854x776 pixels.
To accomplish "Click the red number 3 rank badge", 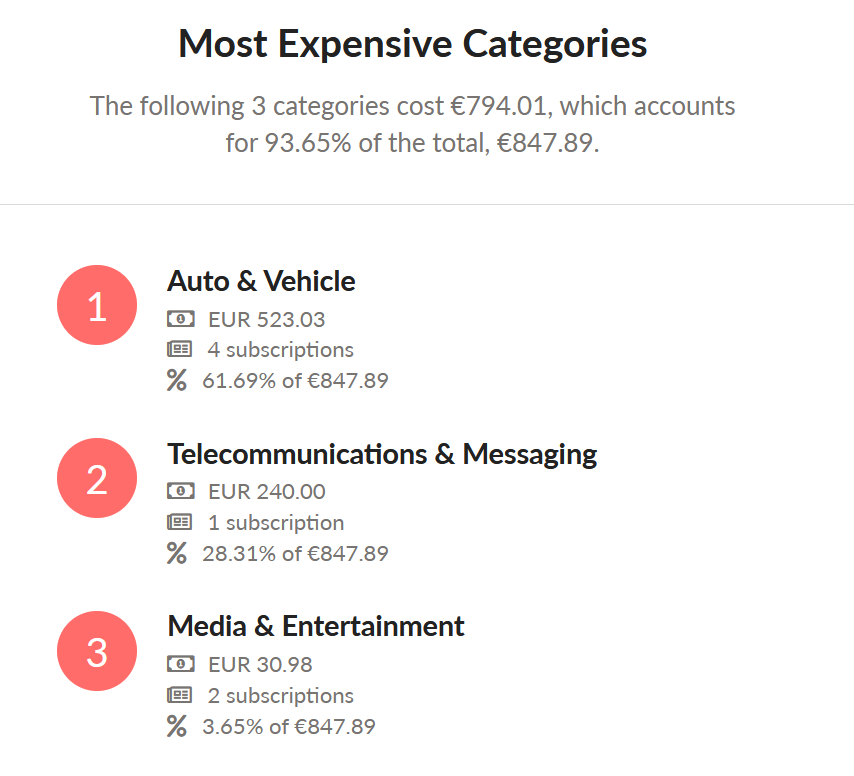I will coord(97,651).
